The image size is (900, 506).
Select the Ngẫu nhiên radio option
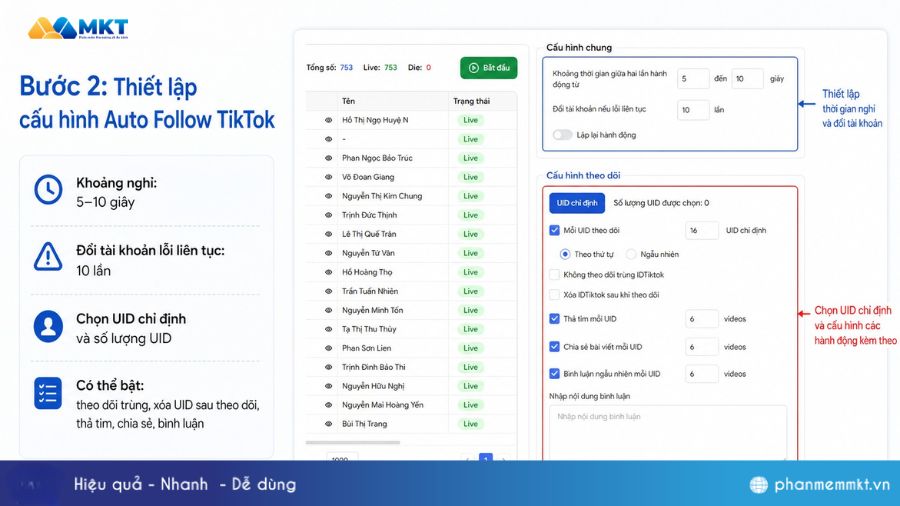[631, 254]
